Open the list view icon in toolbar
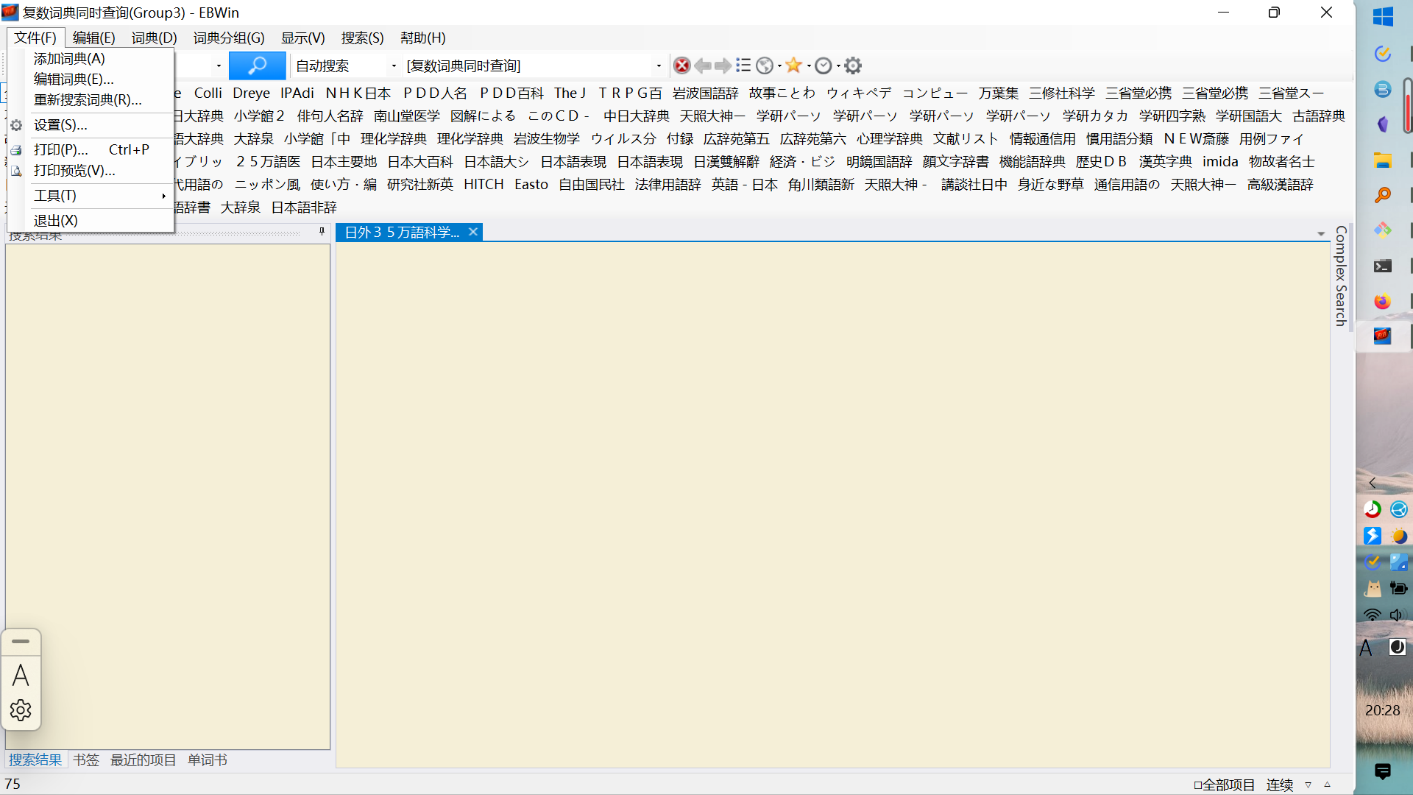This screenshot has width=1413, height=795. [x=743, y=66]
